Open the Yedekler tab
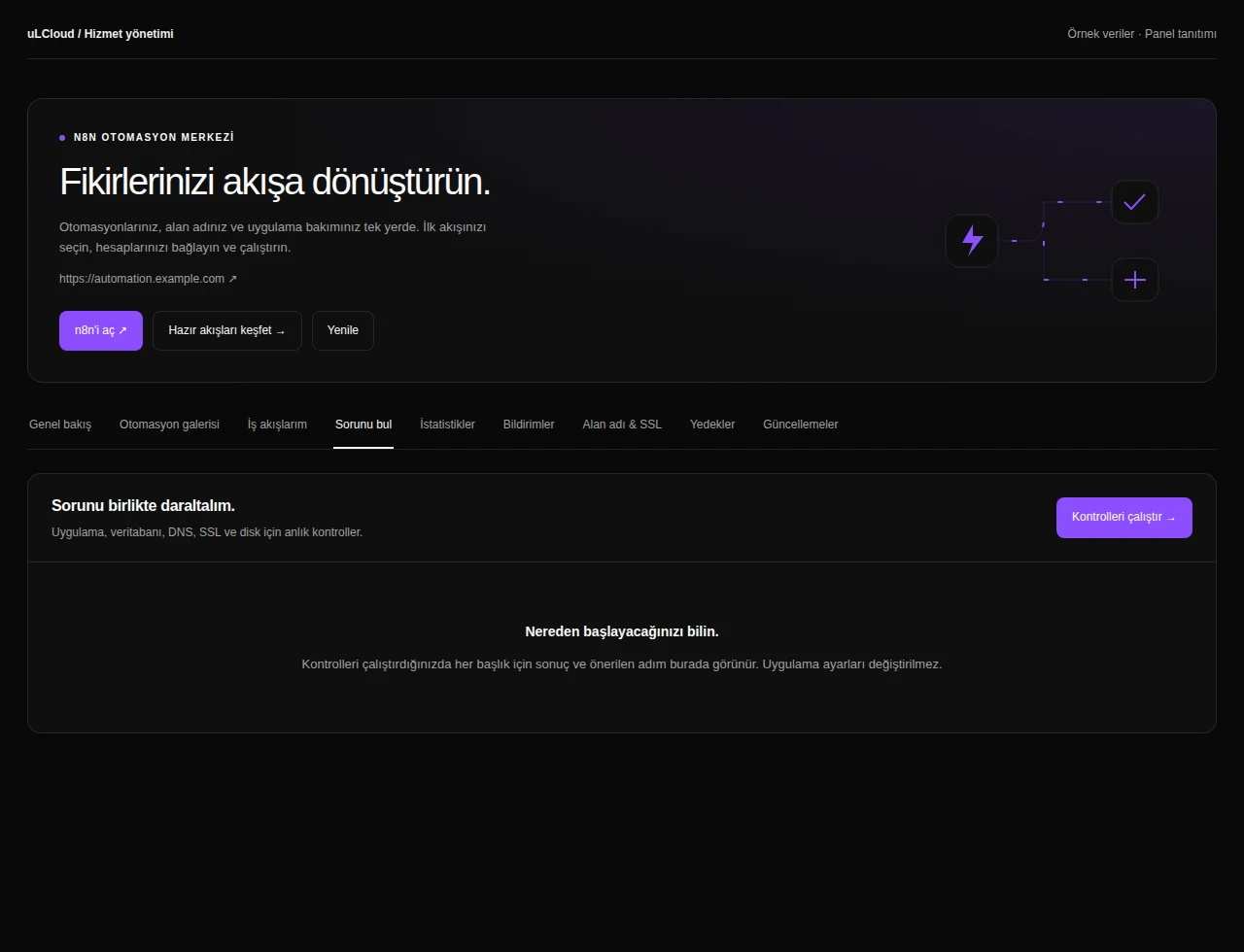The width and height of the screenshot is (1244, 952). pyautogui.click(x=712, y=425)
